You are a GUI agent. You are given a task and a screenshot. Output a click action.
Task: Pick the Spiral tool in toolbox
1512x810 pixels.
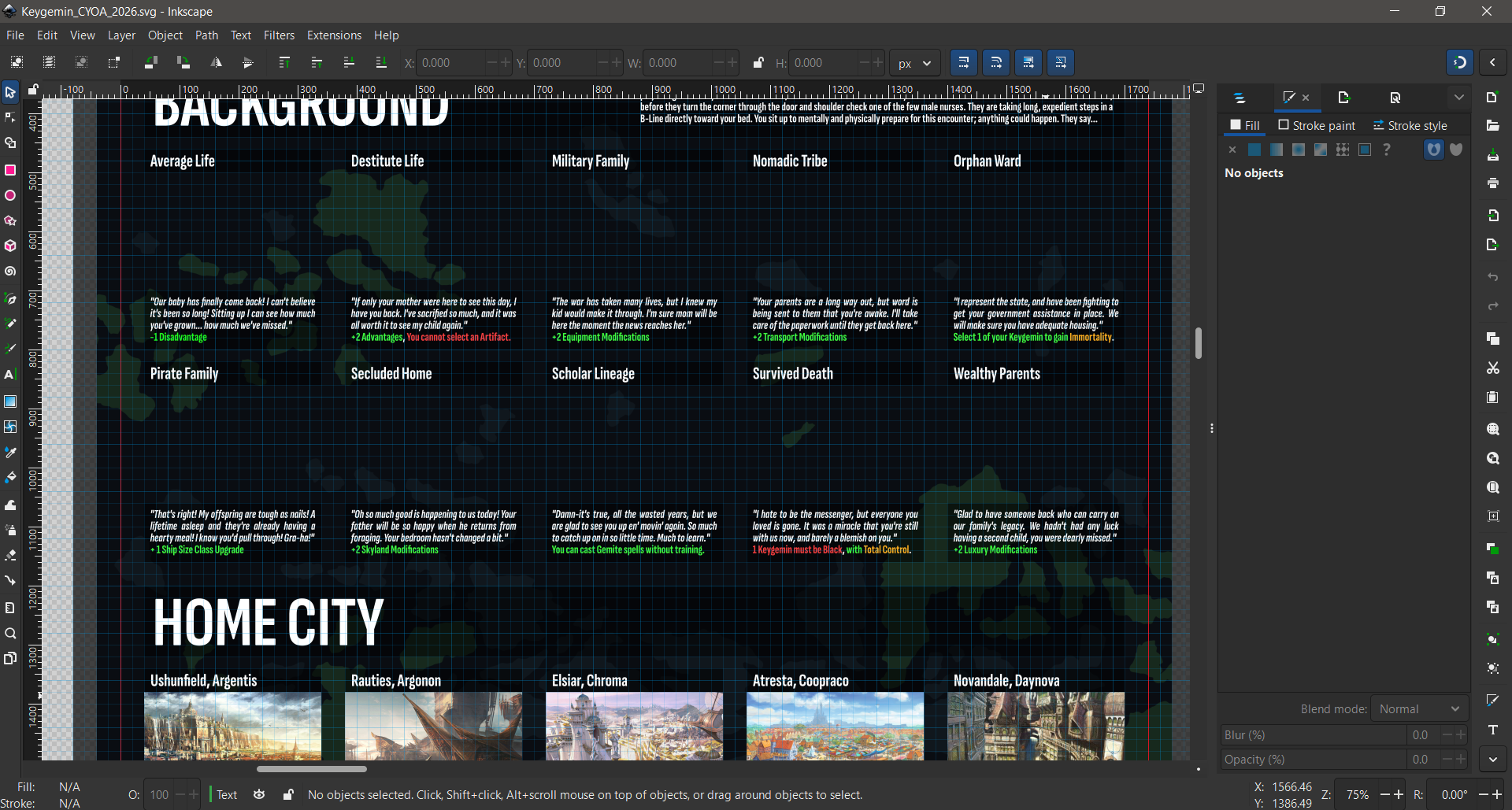pos(10,272)
